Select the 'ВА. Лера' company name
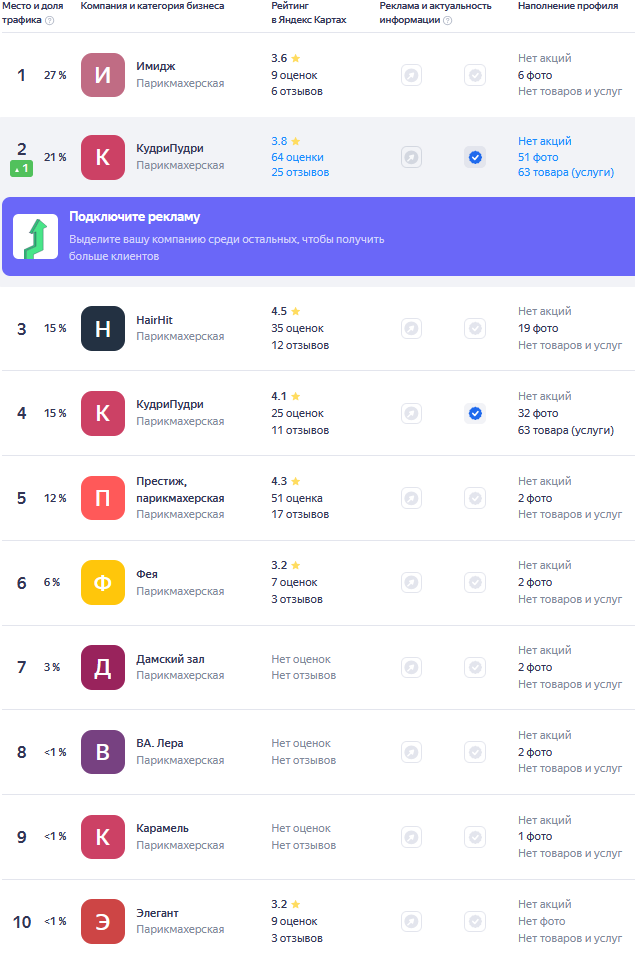 159,743
